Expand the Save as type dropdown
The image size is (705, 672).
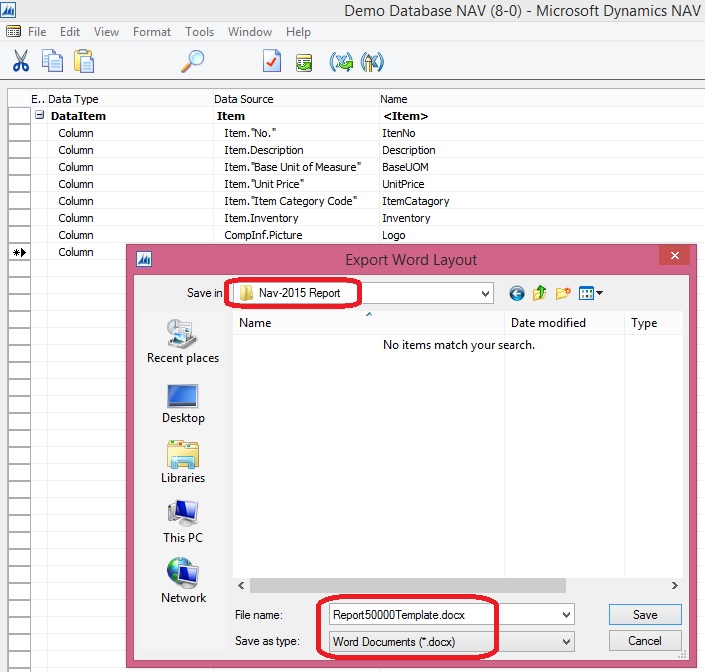point(567,641)
